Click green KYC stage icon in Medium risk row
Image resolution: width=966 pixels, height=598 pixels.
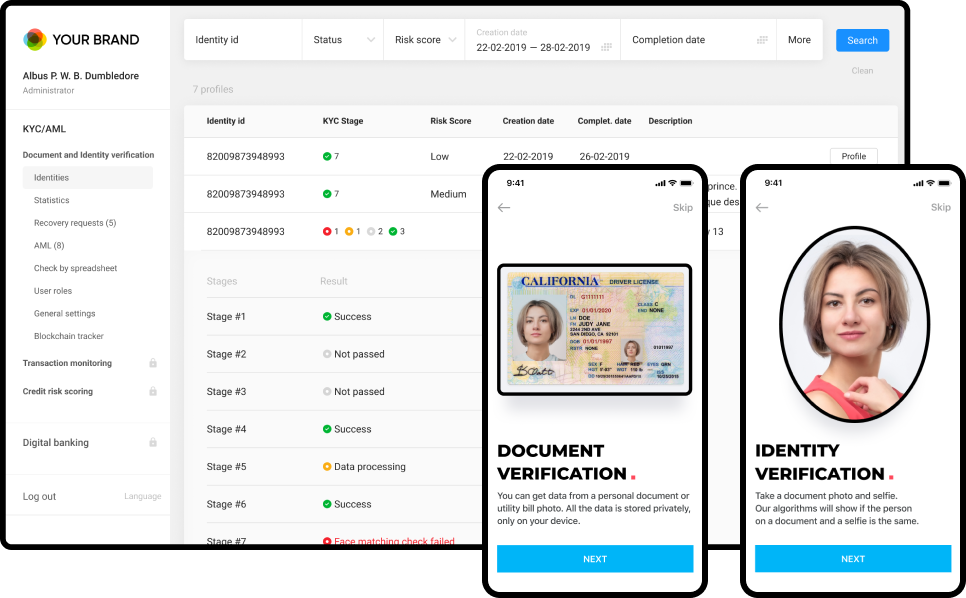[327, 194]
